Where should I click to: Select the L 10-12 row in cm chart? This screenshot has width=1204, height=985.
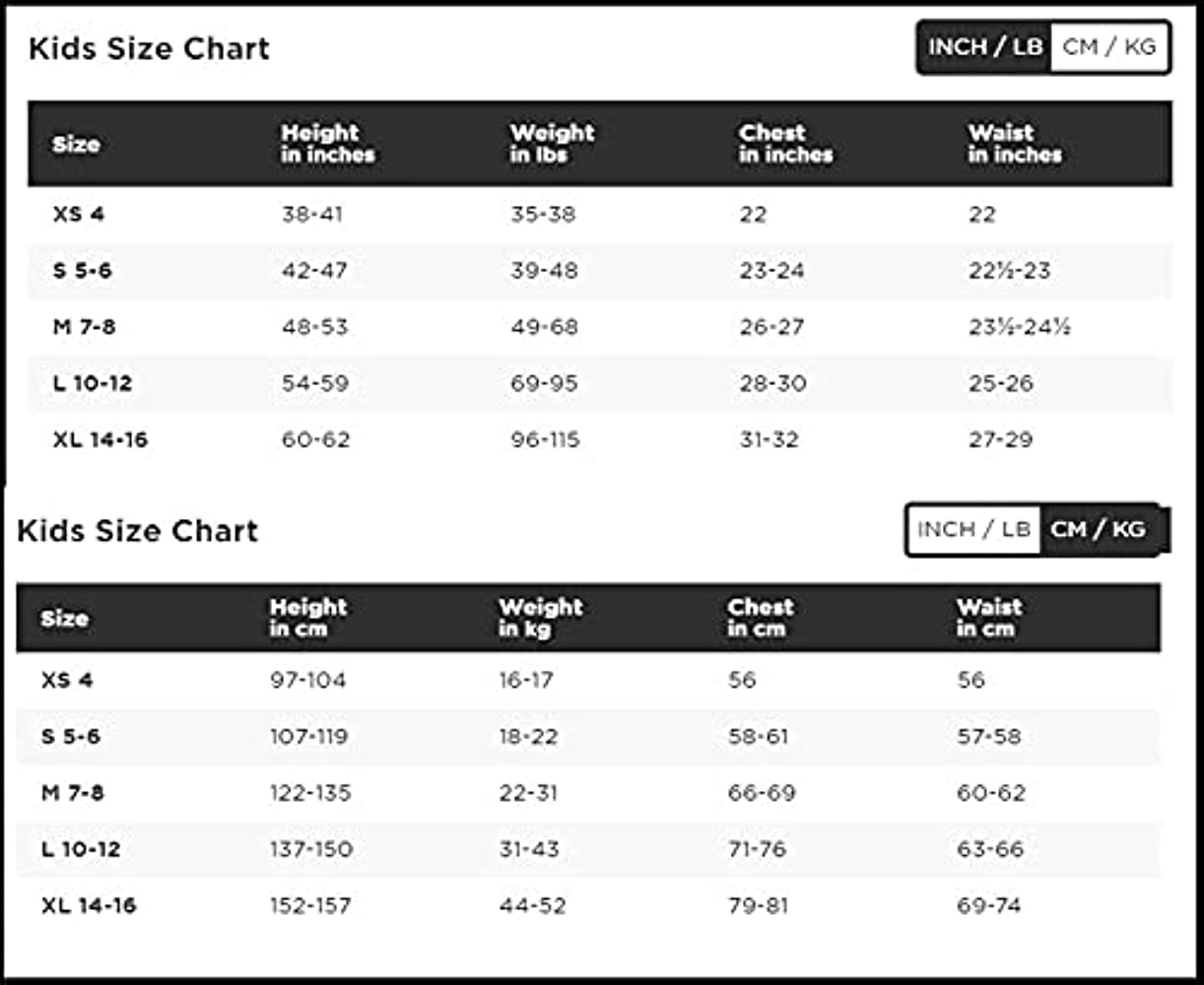point(81,848)
